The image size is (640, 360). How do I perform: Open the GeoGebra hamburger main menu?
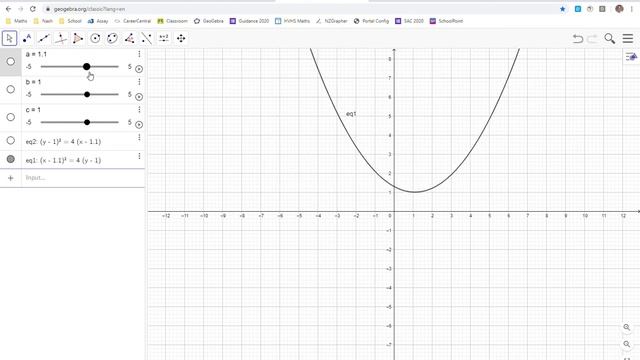click(x=628, y=39)
